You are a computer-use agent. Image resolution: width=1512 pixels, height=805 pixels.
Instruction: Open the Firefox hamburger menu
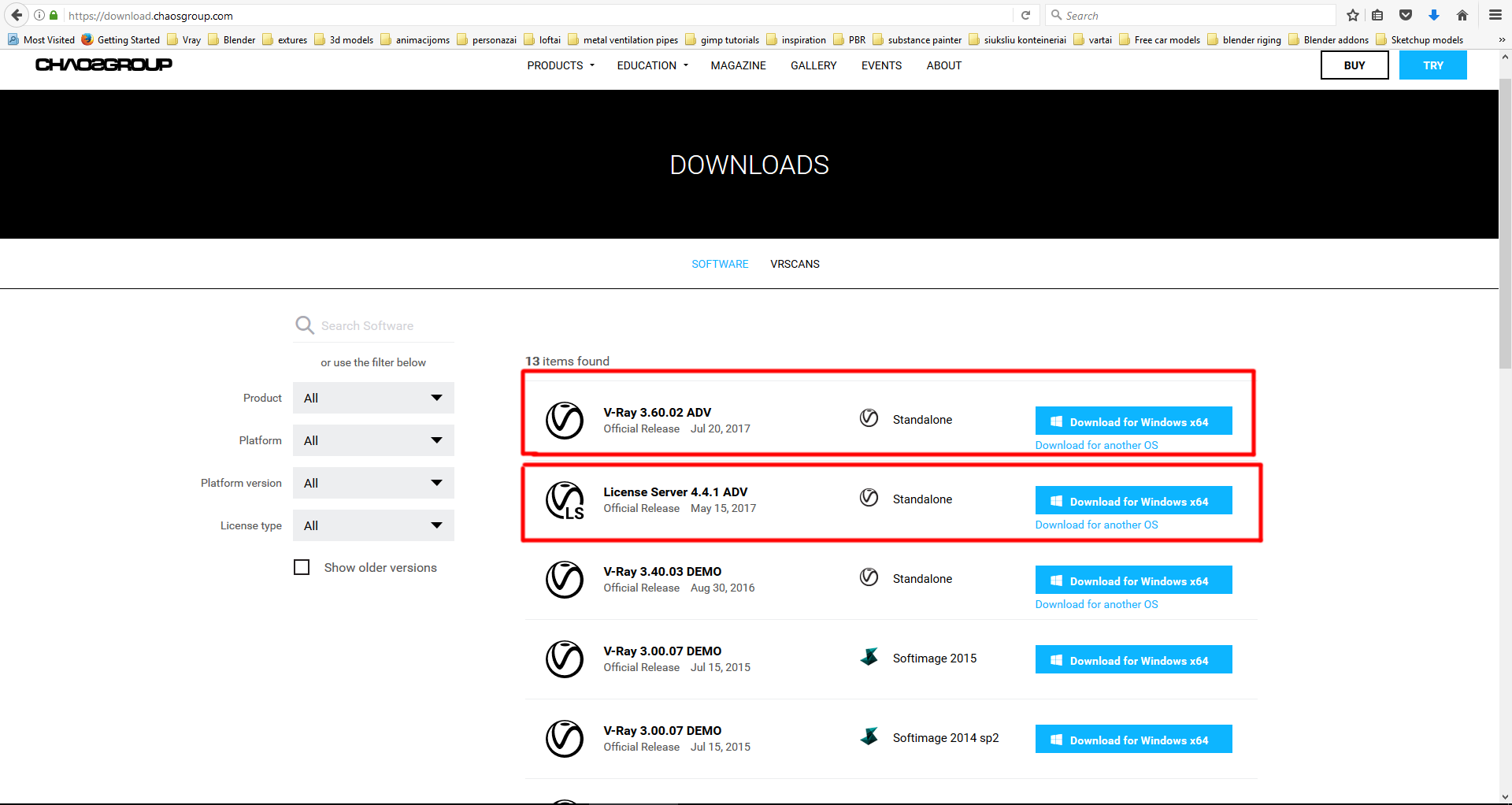point(1495,15)
